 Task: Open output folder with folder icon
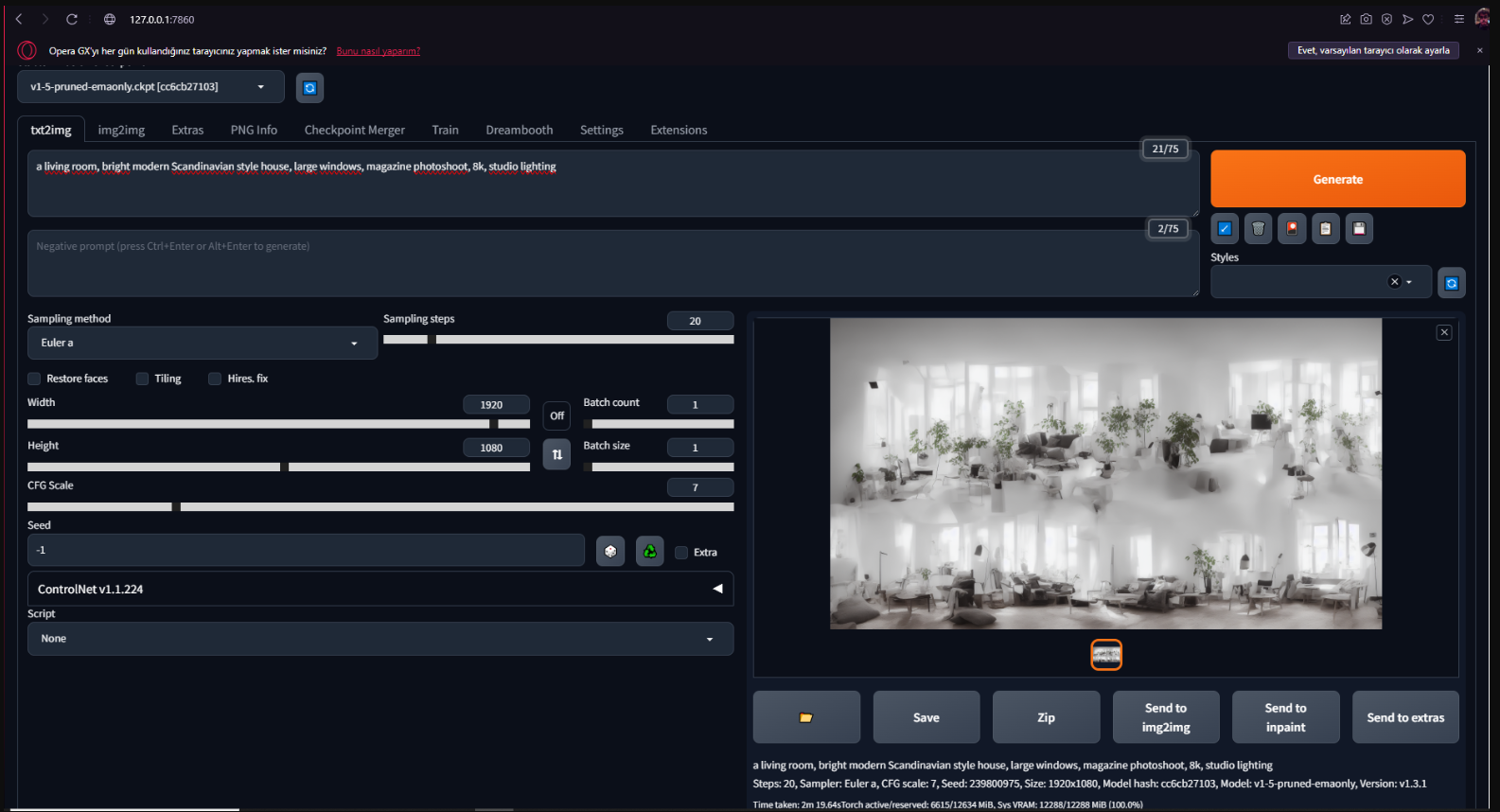[x=806, y=717]
